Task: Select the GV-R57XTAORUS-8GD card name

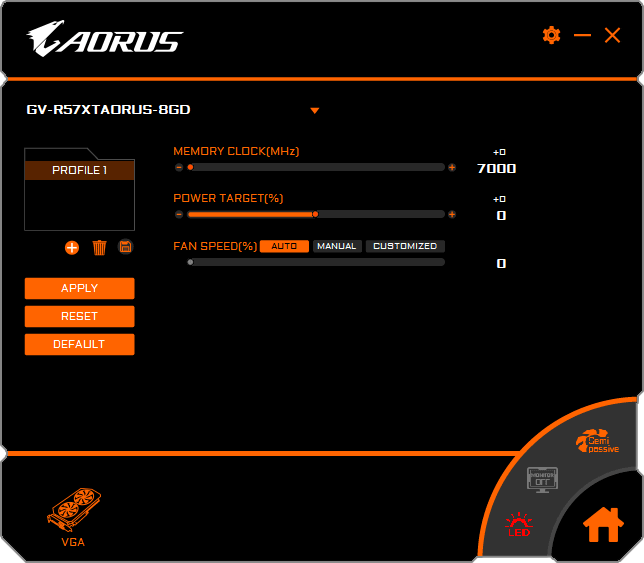Action: coord(108,110)
